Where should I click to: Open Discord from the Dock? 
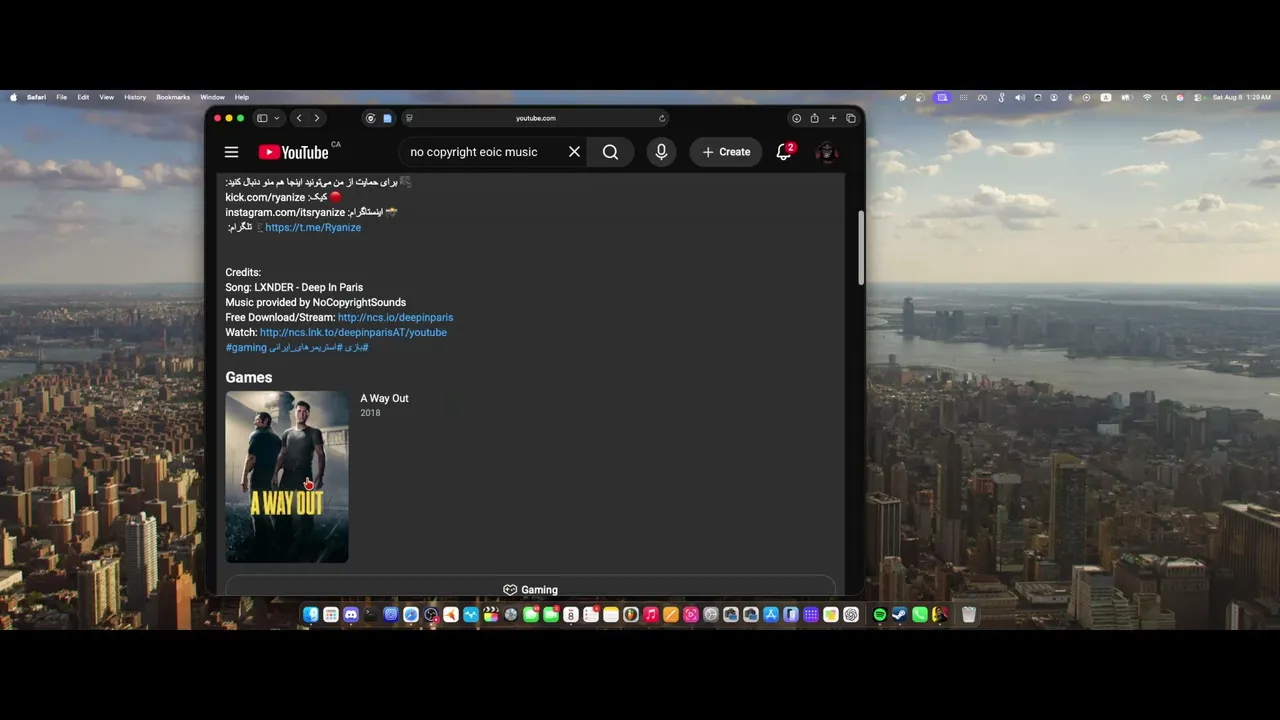(x=351, y=615)
